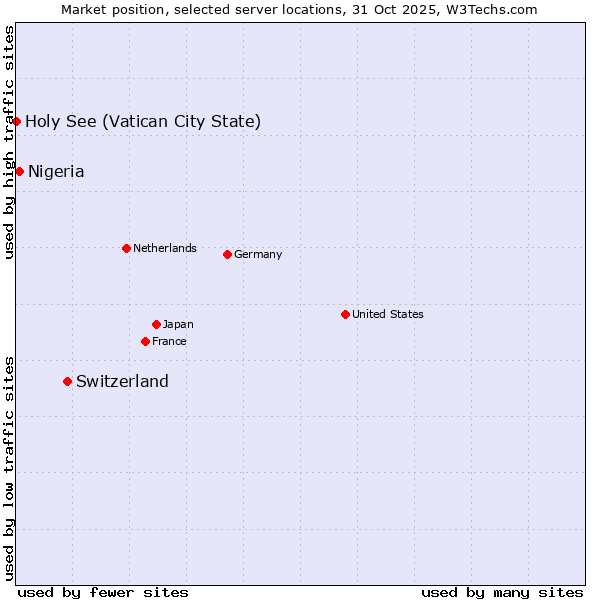Pick the Japan data point marker

click(x=156, y=324)
